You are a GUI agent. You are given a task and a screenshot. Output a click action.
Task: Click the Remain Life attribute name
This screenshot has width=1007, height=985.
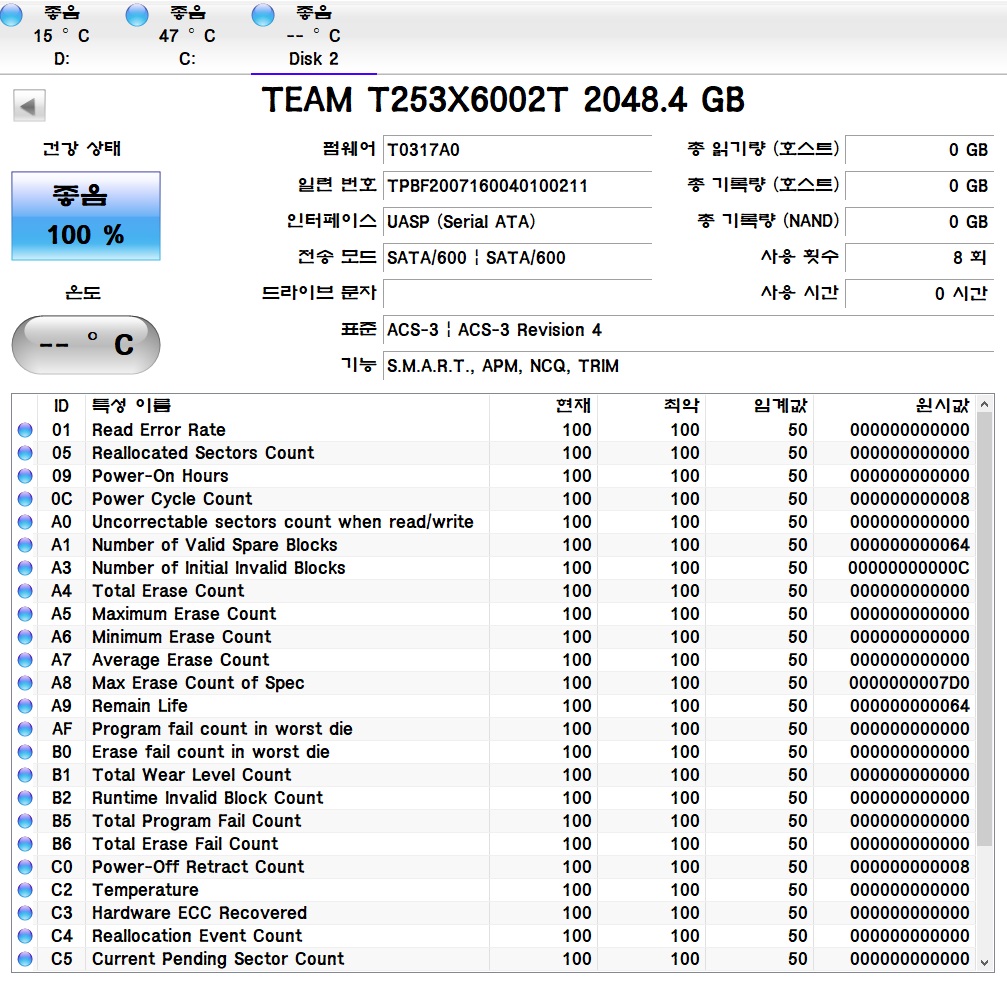coord(140,706)
